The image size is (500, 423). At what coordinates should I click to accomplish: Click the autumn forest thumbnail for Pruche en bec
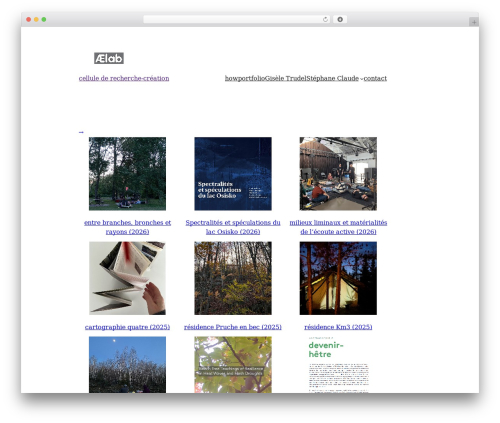[x=233, y=278]
